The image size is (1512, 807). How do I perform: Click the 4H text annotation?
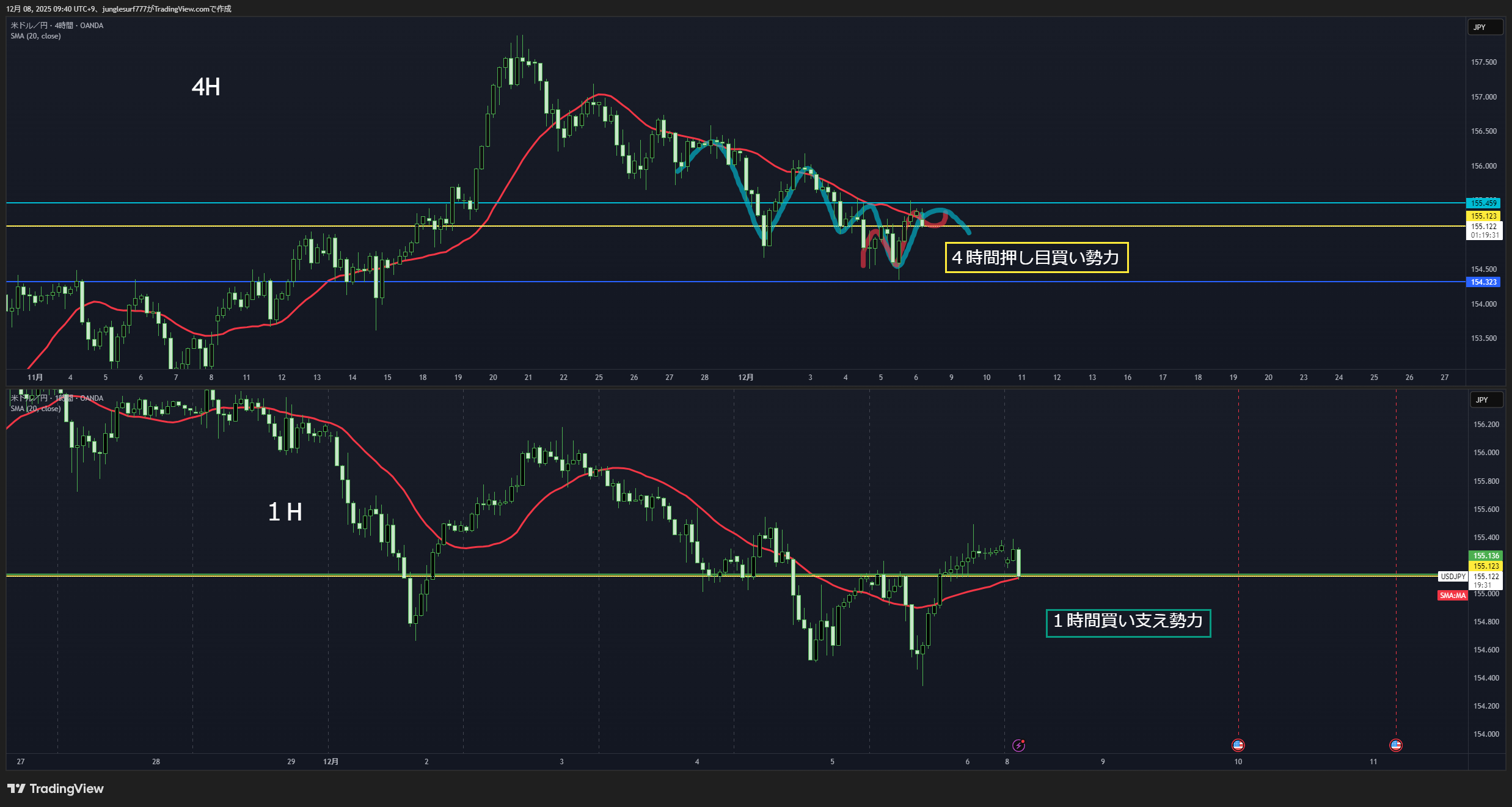(x=206, y=87)
